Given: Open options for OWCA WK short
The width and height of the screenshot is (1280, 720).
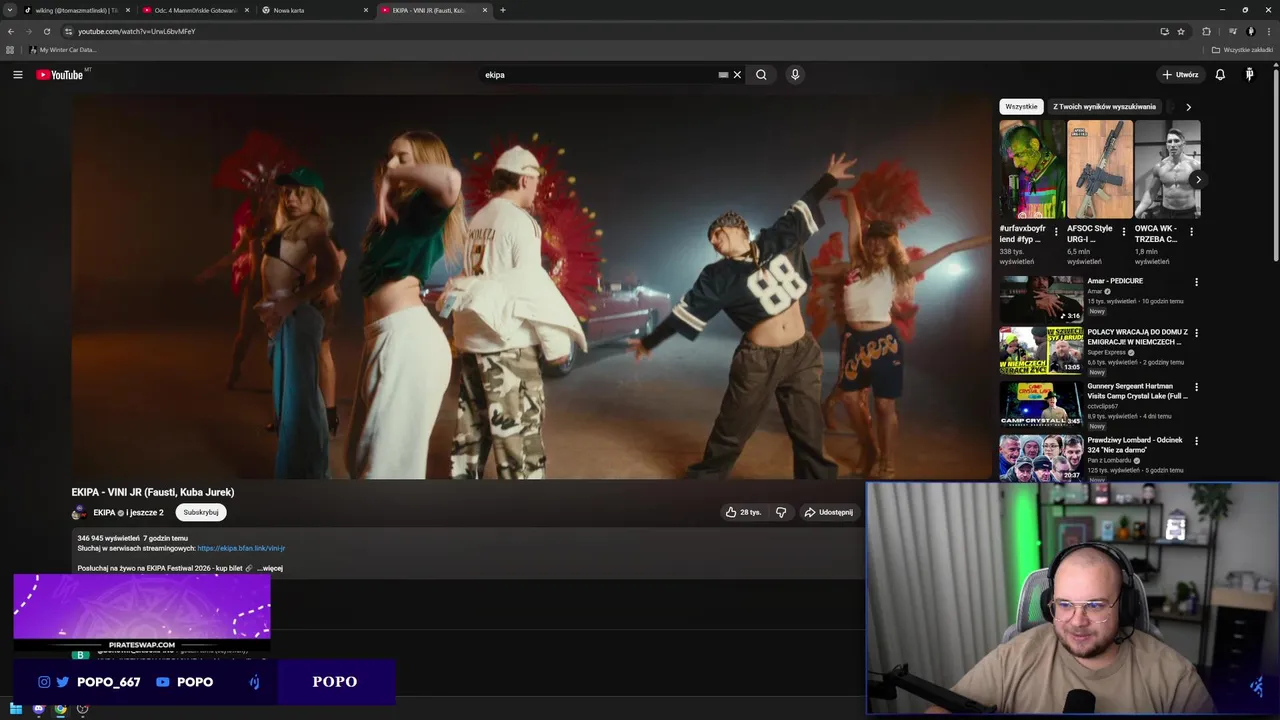Looking at the screenshot, I should tap(1191, 231).
